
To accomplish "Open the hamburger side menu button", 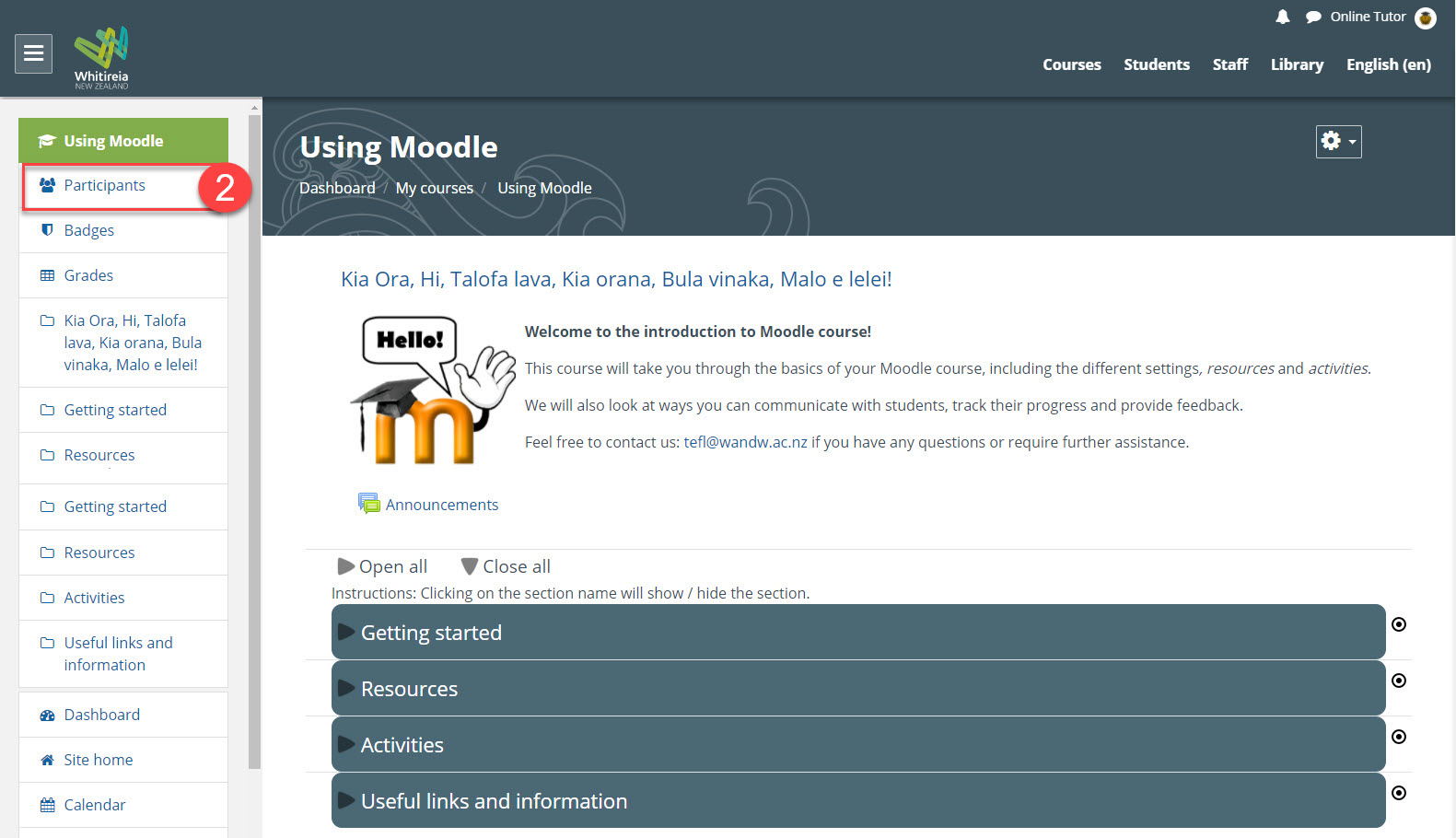I will 33,53.
